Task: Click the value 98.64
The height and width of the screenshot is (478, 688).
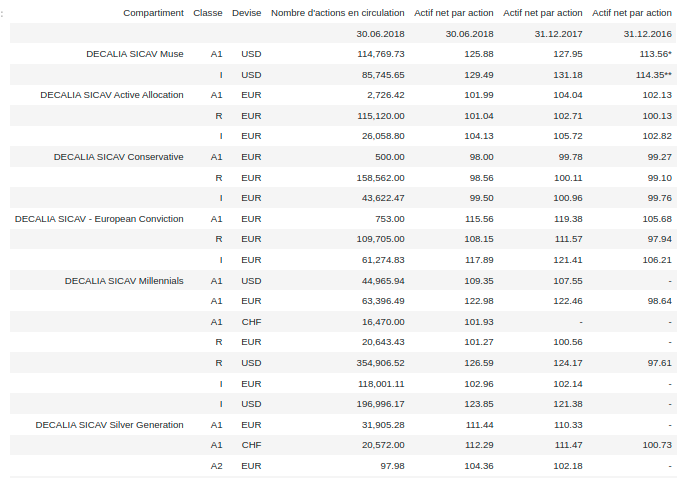Action: click(x=659, y=301)
